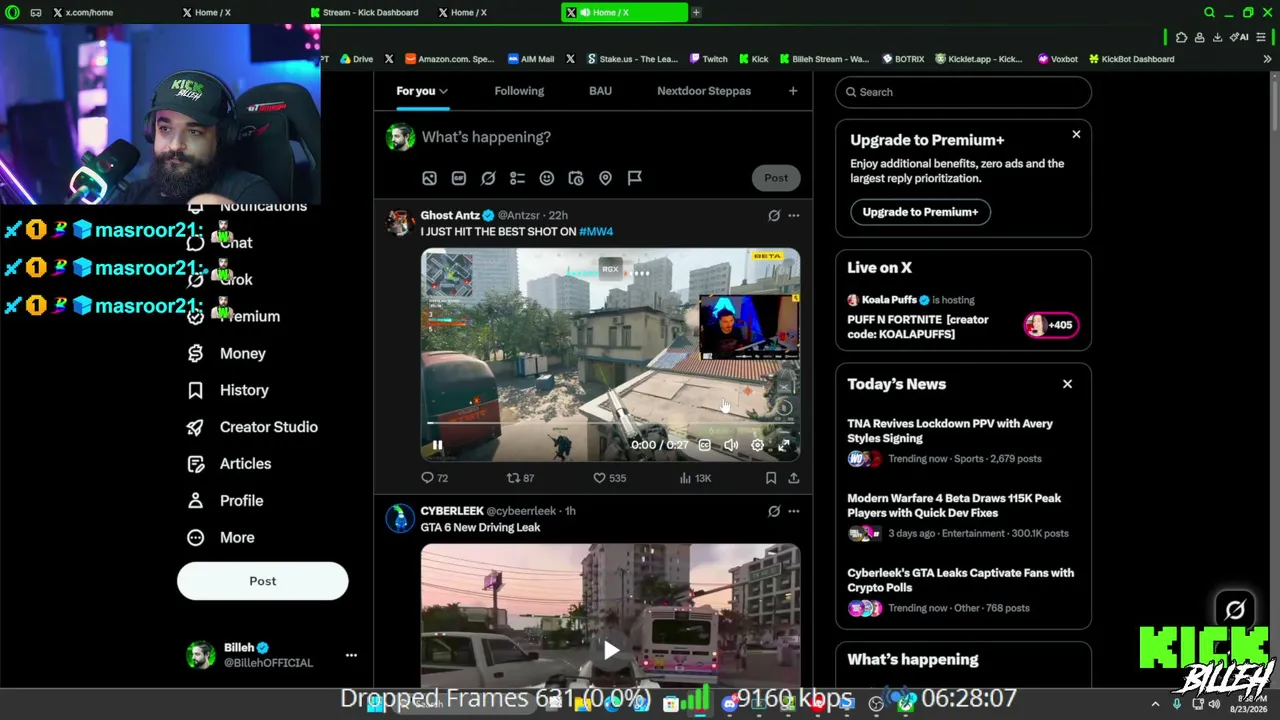Screen dimensions: 1280x720
Task: Click the X search field
Action: tap(963, 92)
